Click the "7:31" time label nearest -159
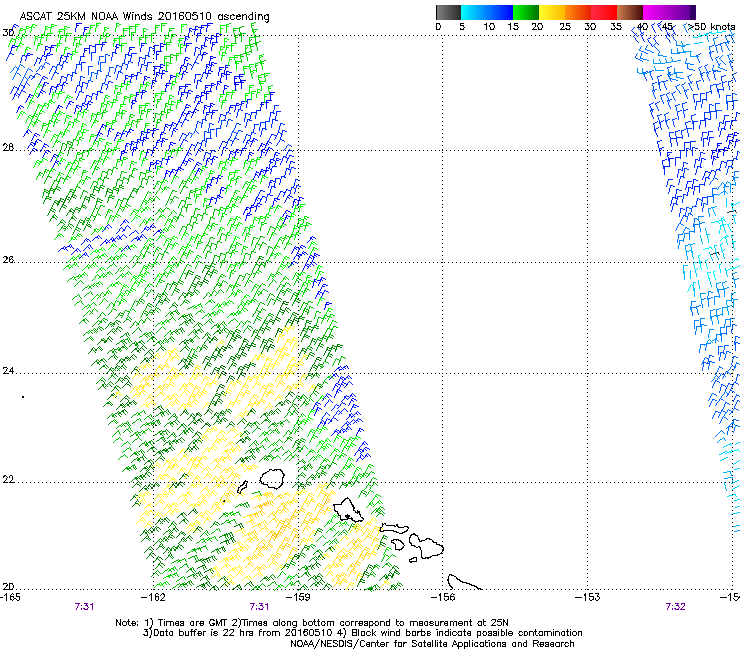The height and width of the screenshot is (650, 740). click(x=259, y=607)
